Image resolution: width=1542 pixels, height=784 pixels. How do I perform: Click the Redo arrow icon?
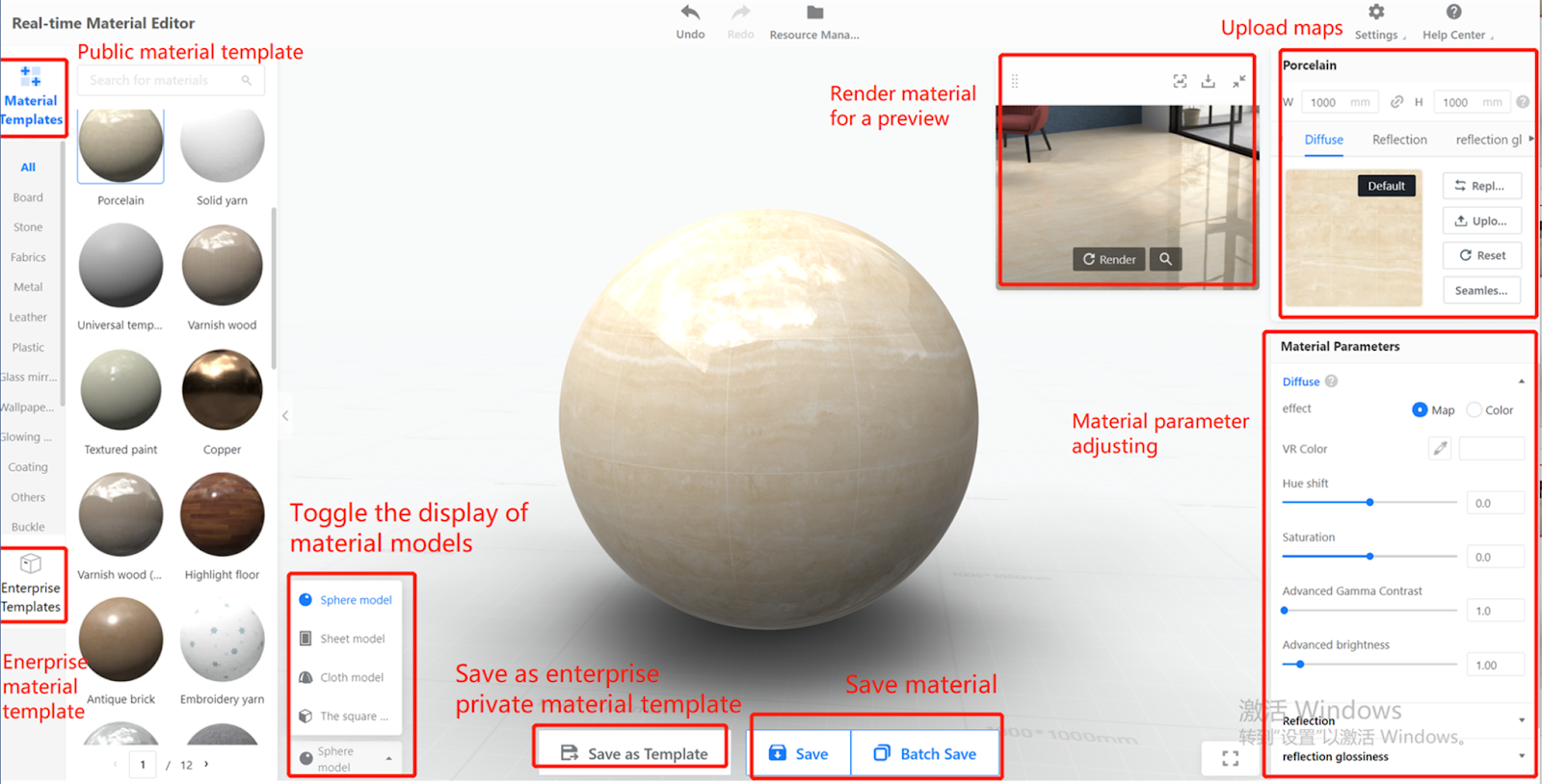click(740, 13)
